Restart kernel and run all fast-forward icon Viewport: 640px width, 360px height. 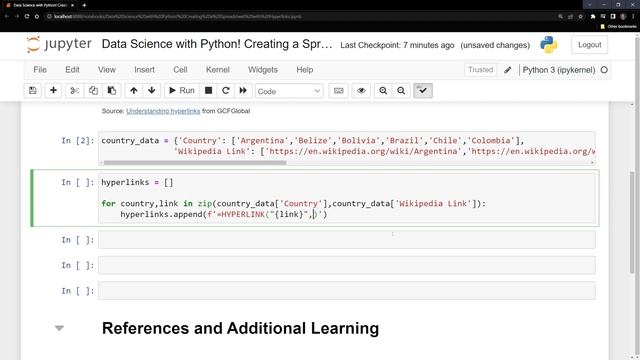pos(243,91)
